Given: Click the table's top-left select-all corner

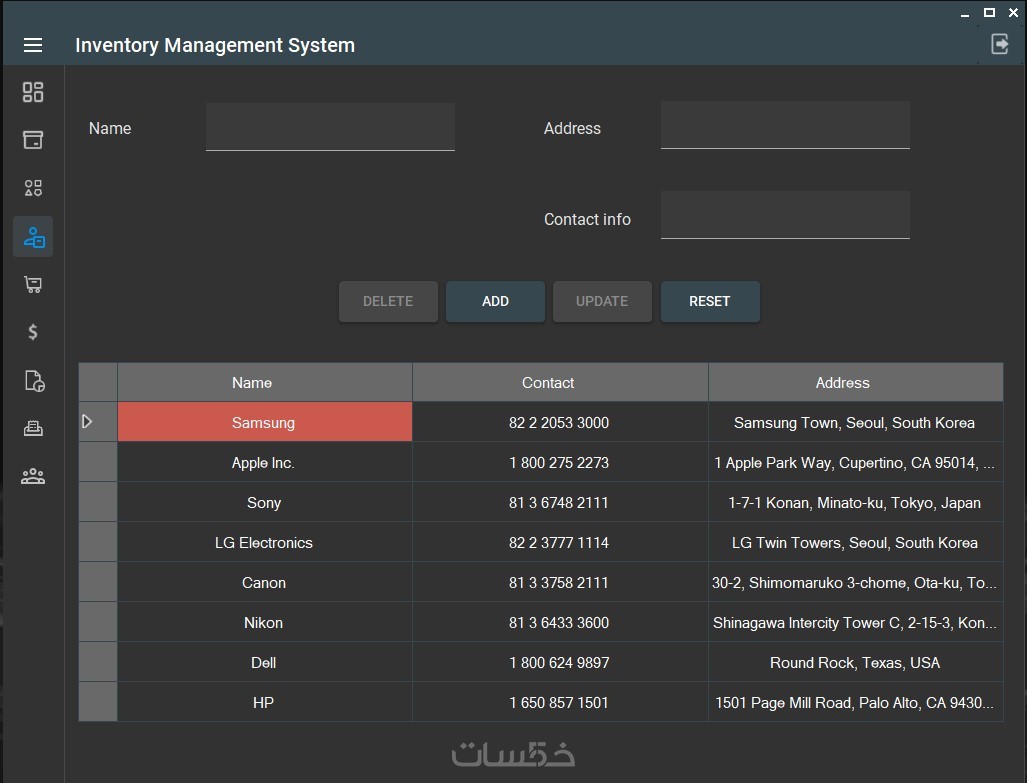Looking at the screenshot, I should point(98,382).
